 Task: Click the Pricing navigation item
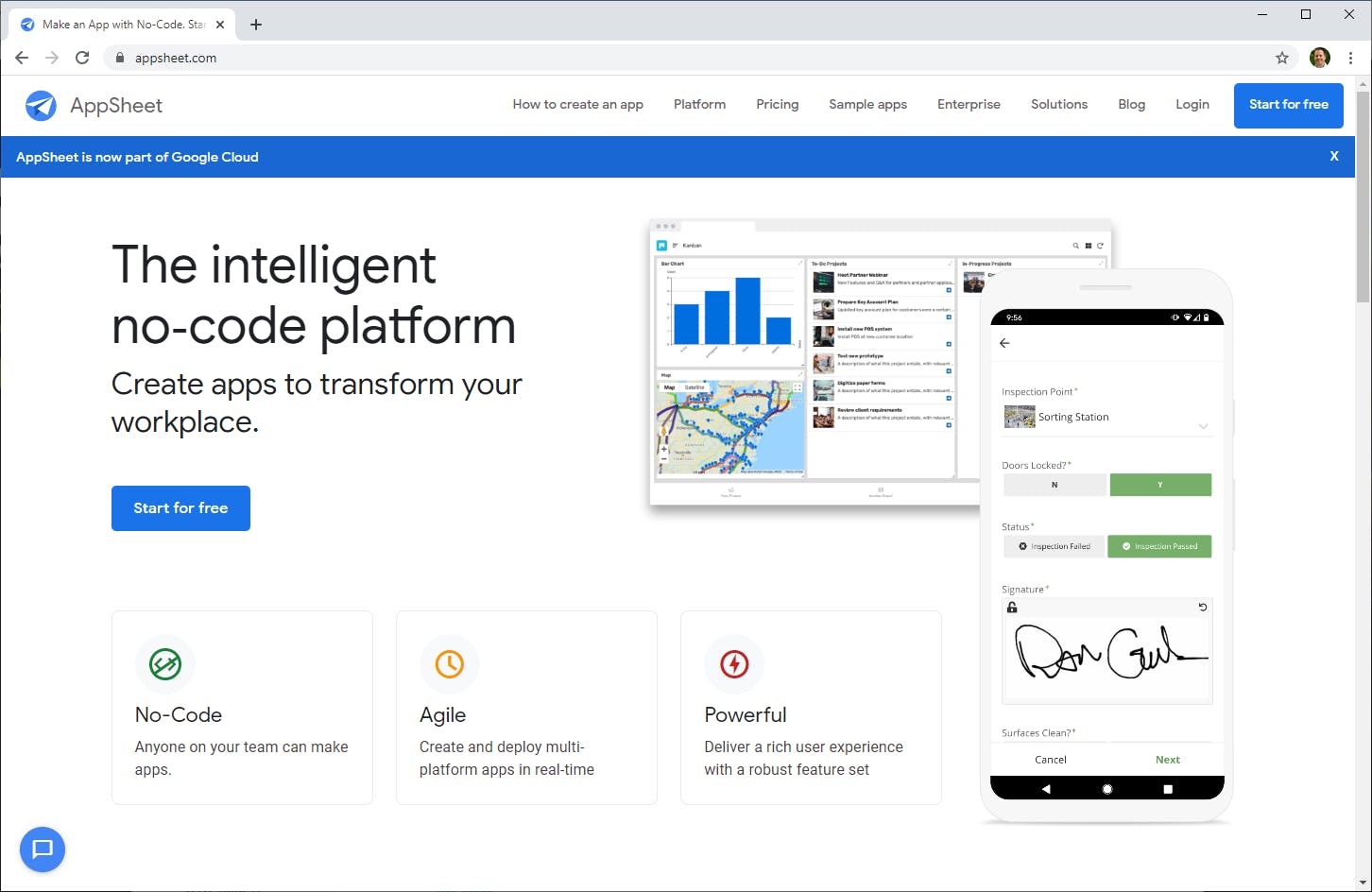pyautogui.click(x=777, y=105)
